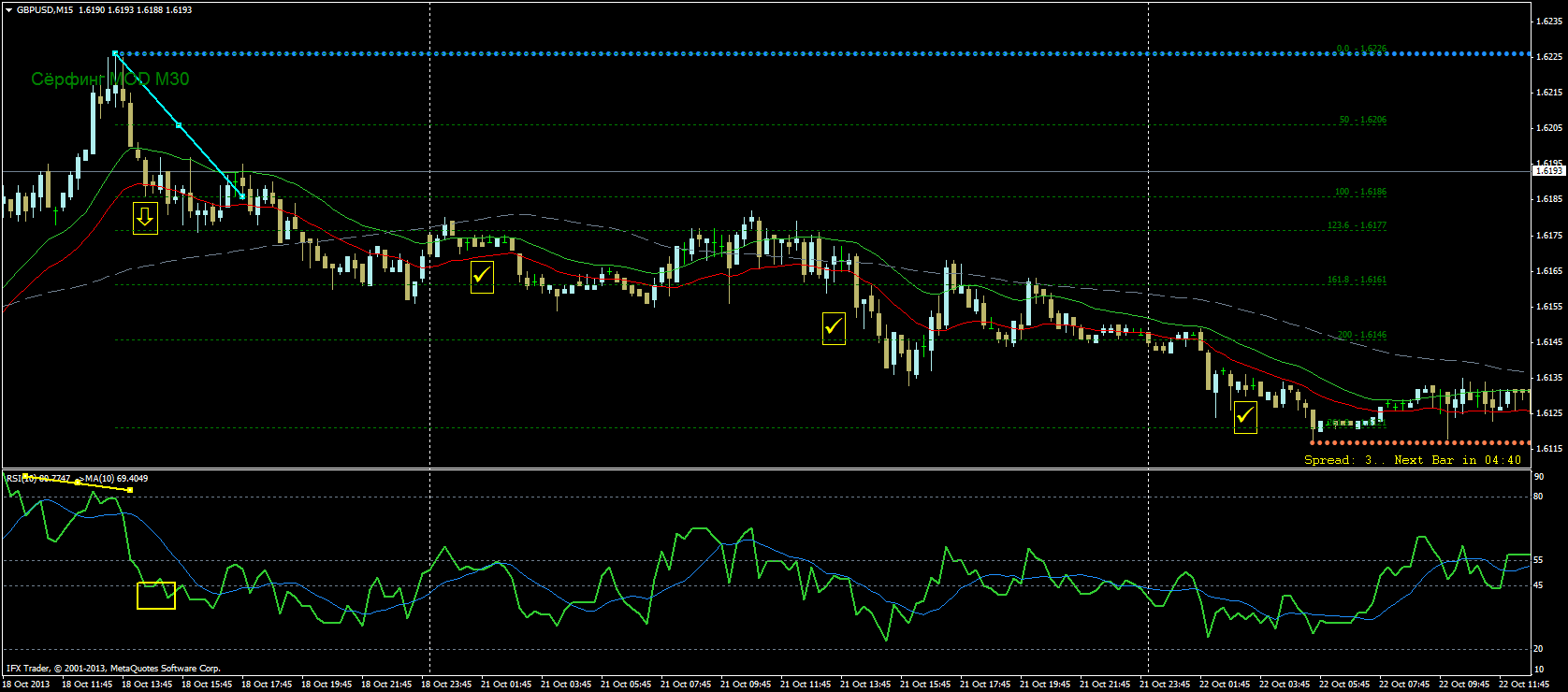Screen dimensions: 1568x692
Task: Click the Fibonacci label '161.8 - 1.6161'
Action: click(x=1357, y=280)
